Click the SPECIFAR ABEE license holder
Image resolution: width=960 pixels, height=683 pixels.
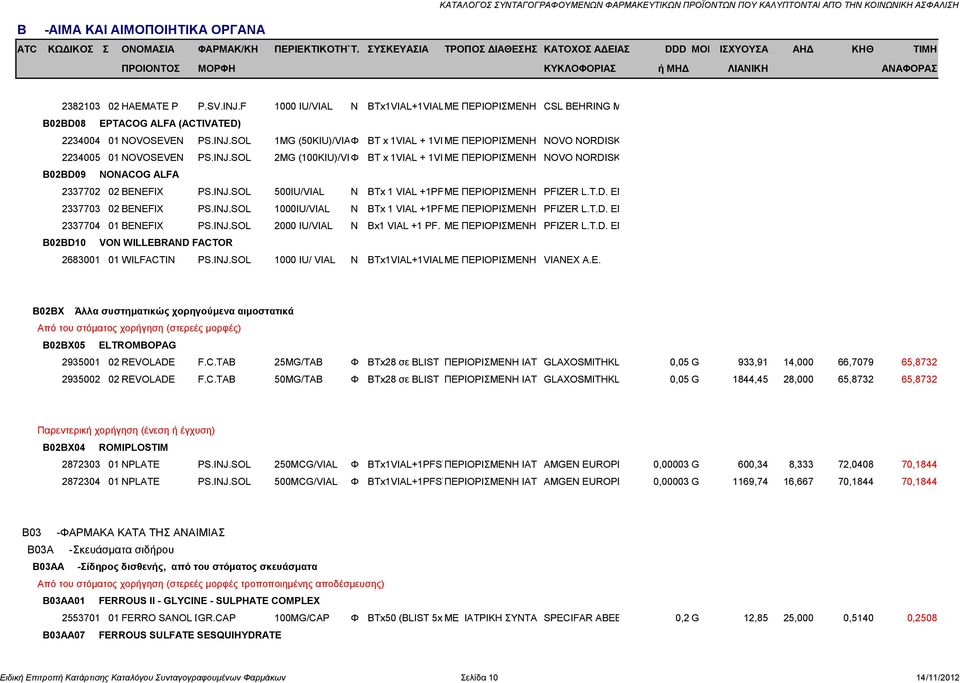[x=581, y=618]
